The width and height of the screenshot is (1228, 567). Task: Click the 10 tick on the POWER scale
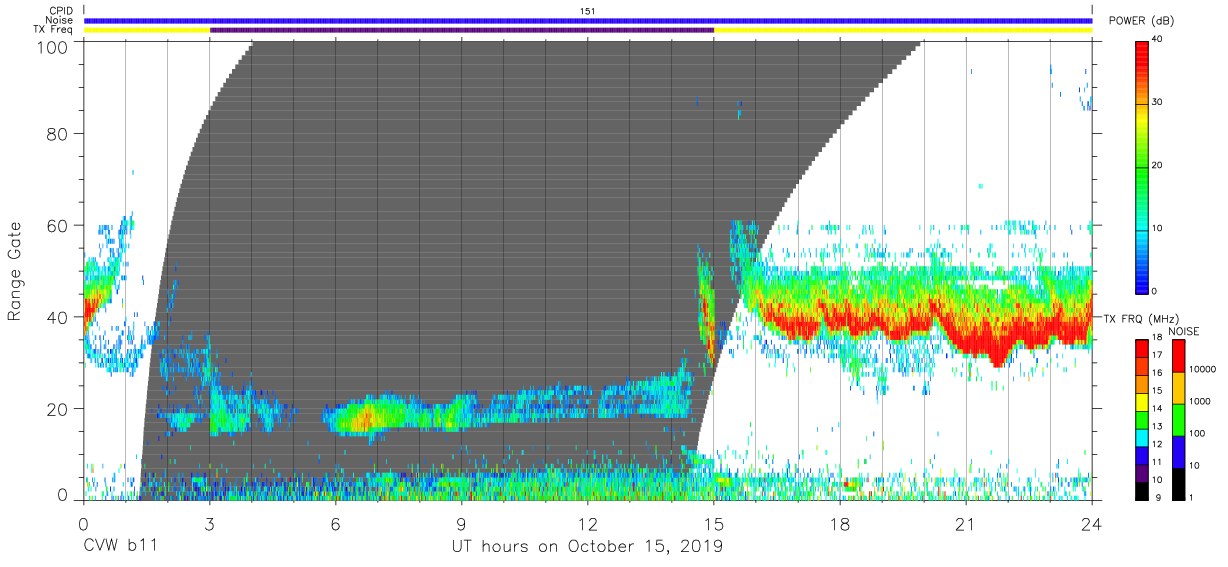coord(1157,228)
